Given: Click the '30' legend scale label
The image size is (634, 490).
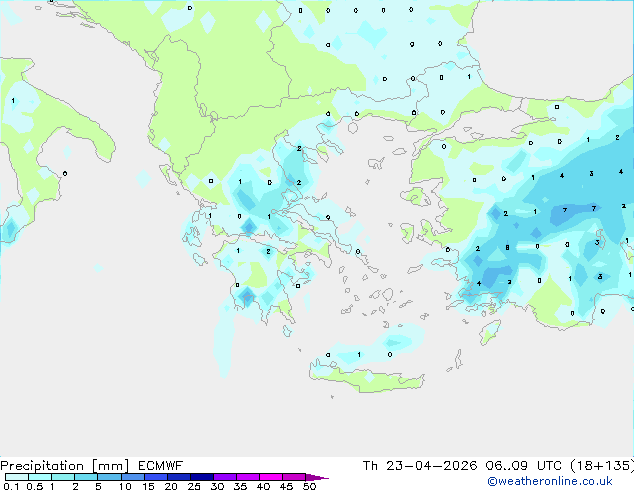Looking at the screenshot, I should pos(217,486).
